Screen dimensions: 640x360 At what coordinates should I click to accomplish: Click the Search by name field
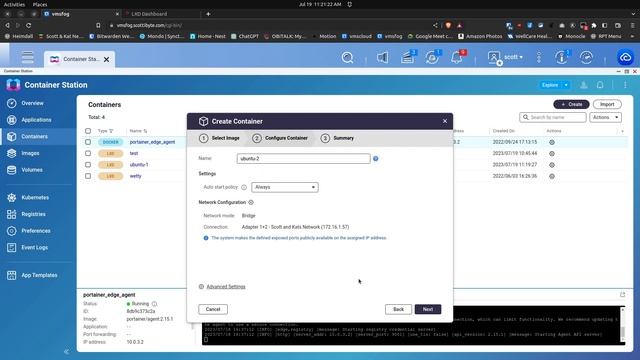tap(553, 118)
